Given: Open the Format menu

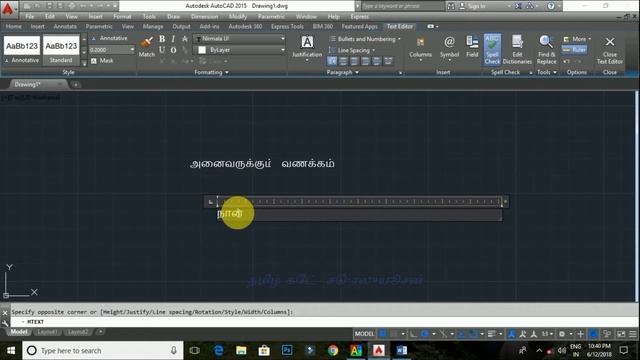Looking at the screenshot, I should 122,16.
